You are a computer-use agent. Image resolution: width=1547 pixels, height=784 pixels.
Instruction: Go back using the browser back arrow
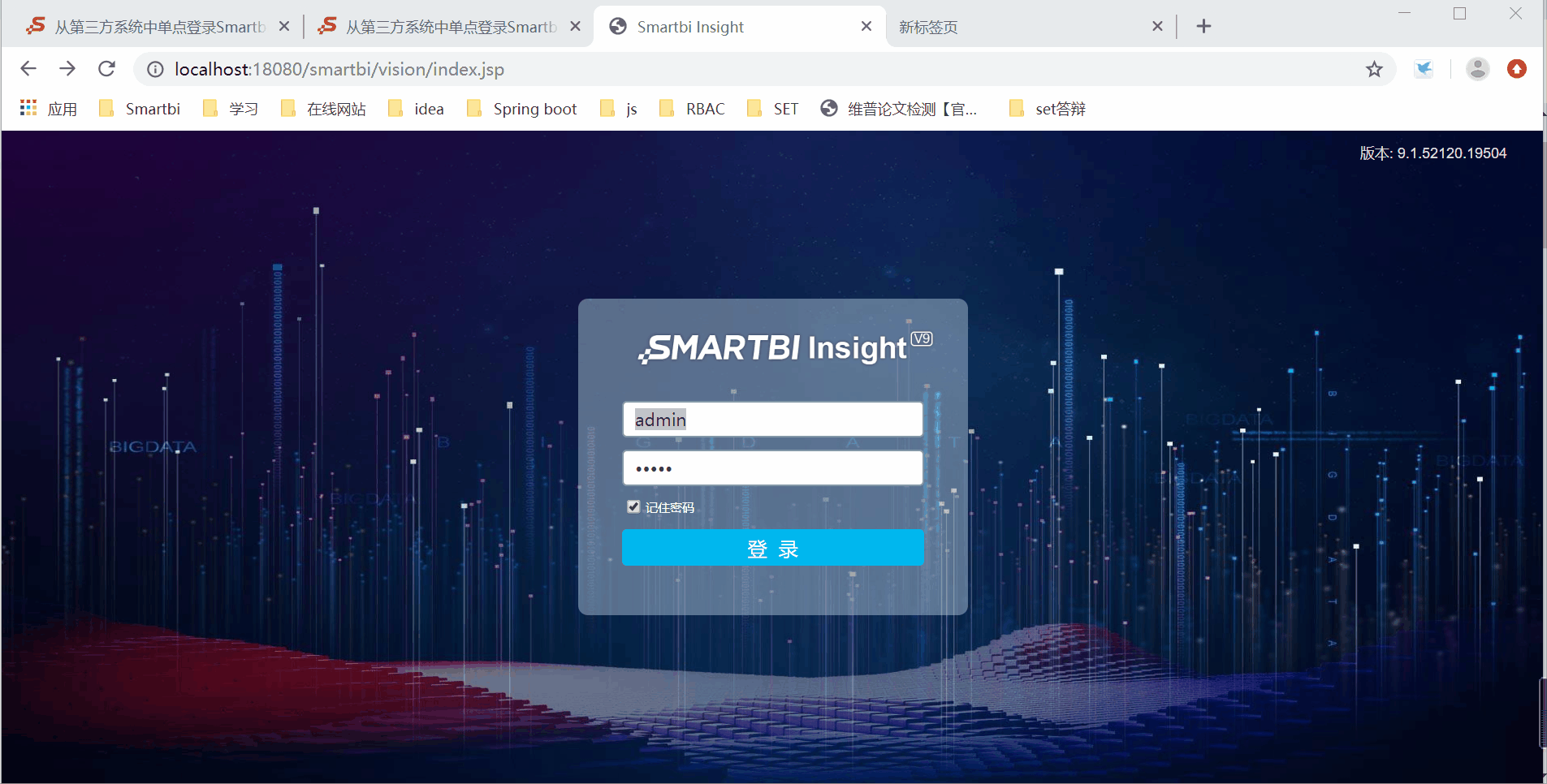click(x=28, y=69)
